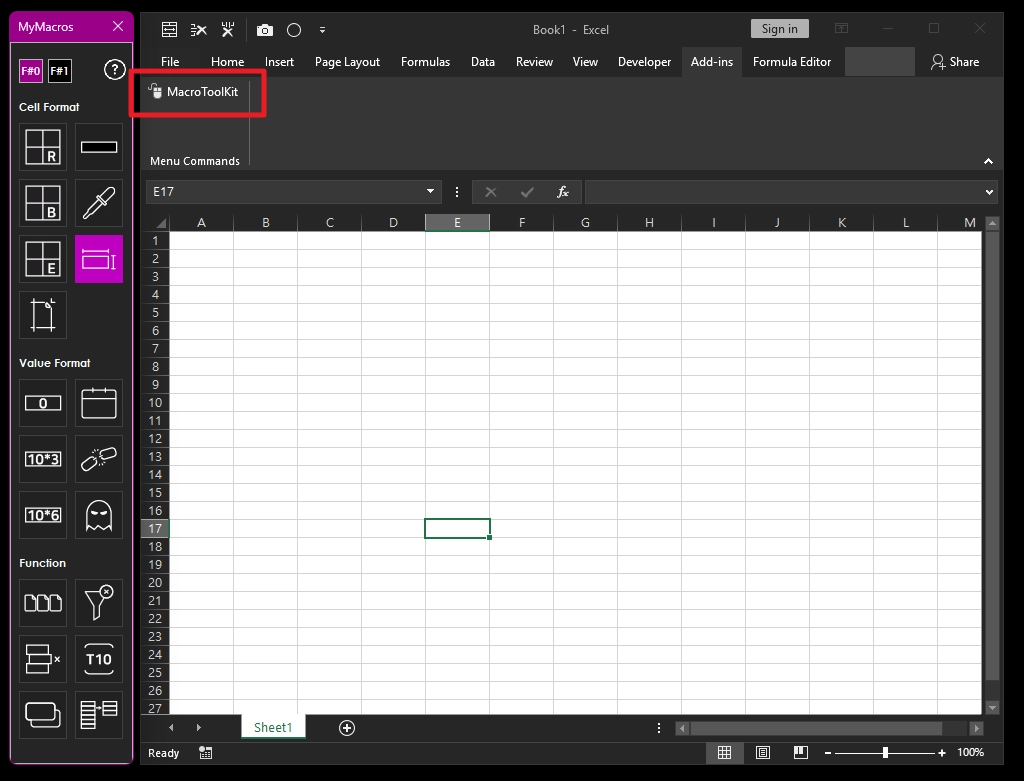Open the Review tab
This screenshot has height=781, width=1024.
534,61
